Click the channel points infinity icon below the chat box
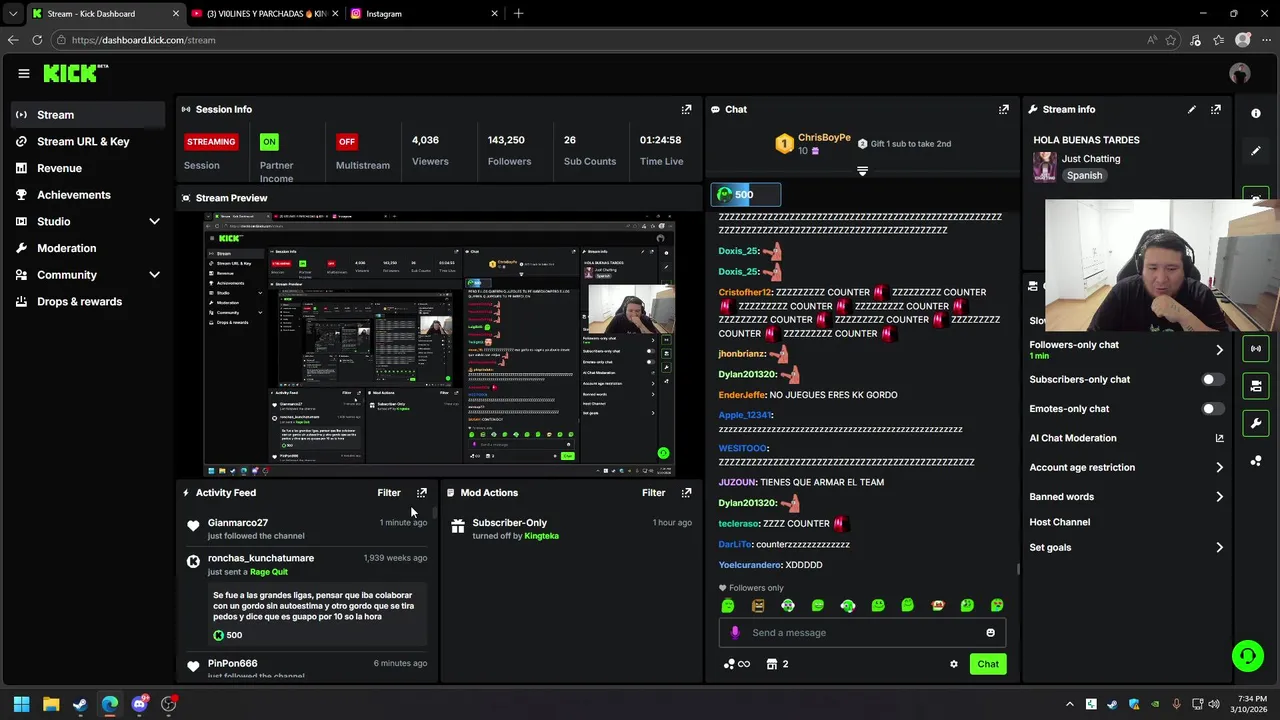Screen dimensions: 1280x720 (736, 664)
